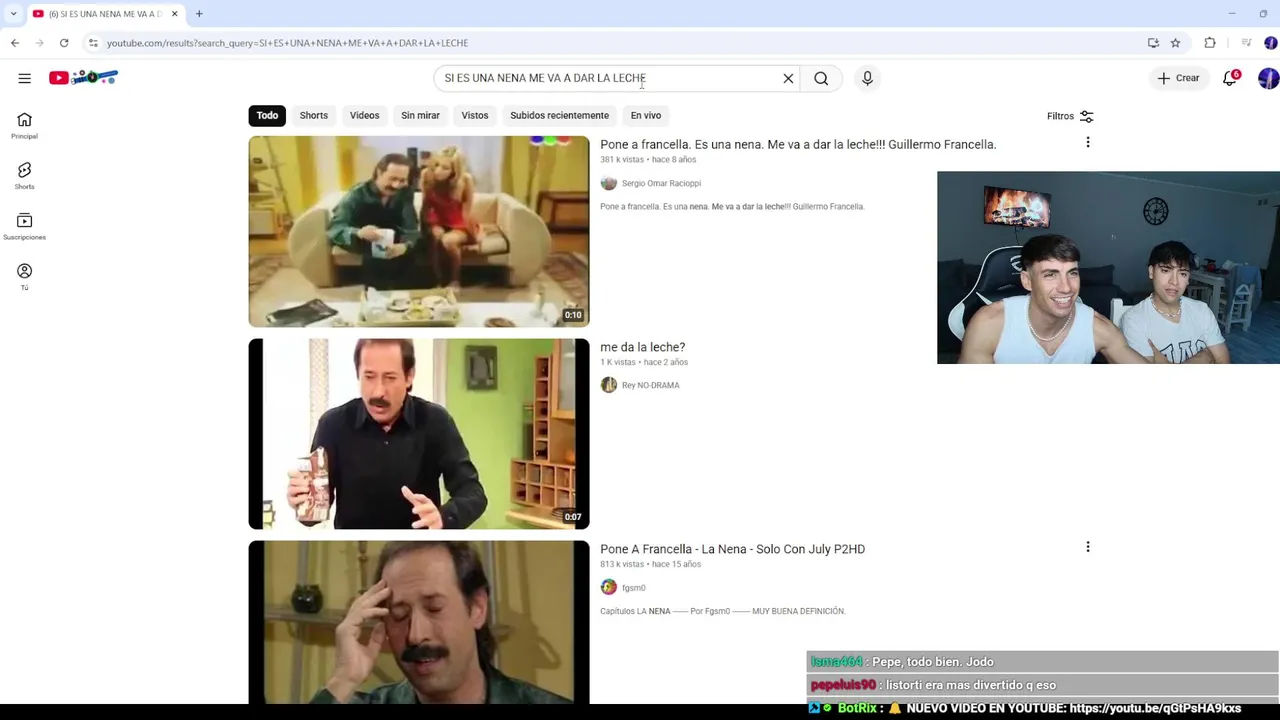Click the media control icon in toolbar

1246,43
